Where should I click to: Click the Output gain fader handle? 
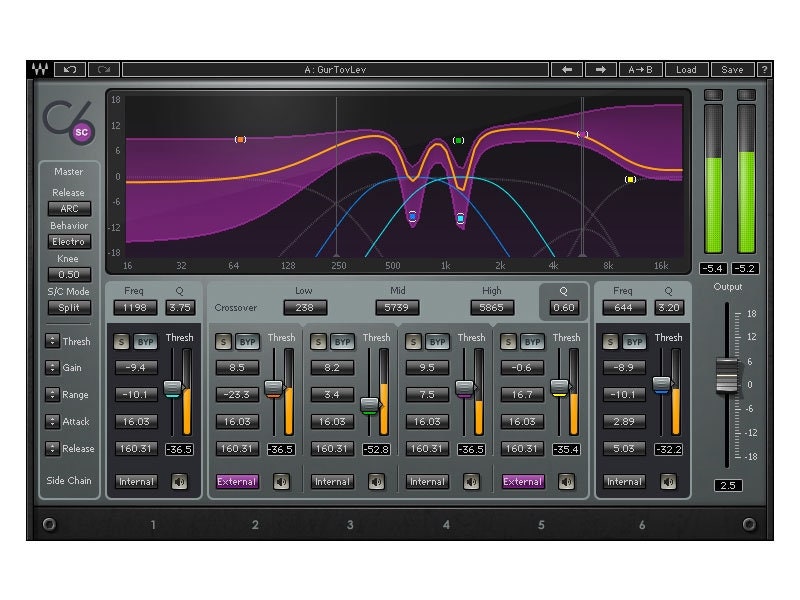tap(727, 376)
